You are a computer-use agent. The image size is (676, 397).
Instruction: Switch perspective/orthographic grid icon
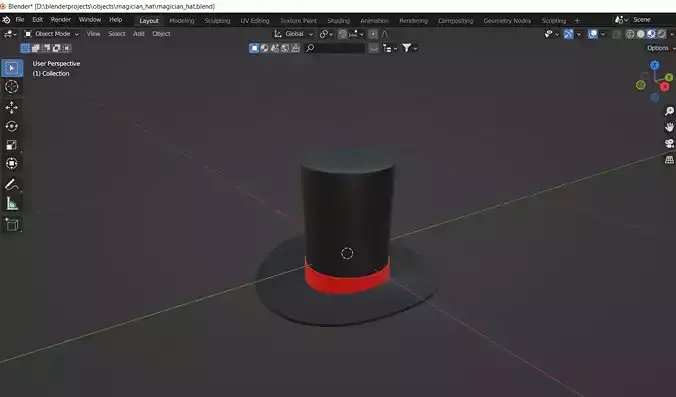pyautogui.click(x=669, y=160)
